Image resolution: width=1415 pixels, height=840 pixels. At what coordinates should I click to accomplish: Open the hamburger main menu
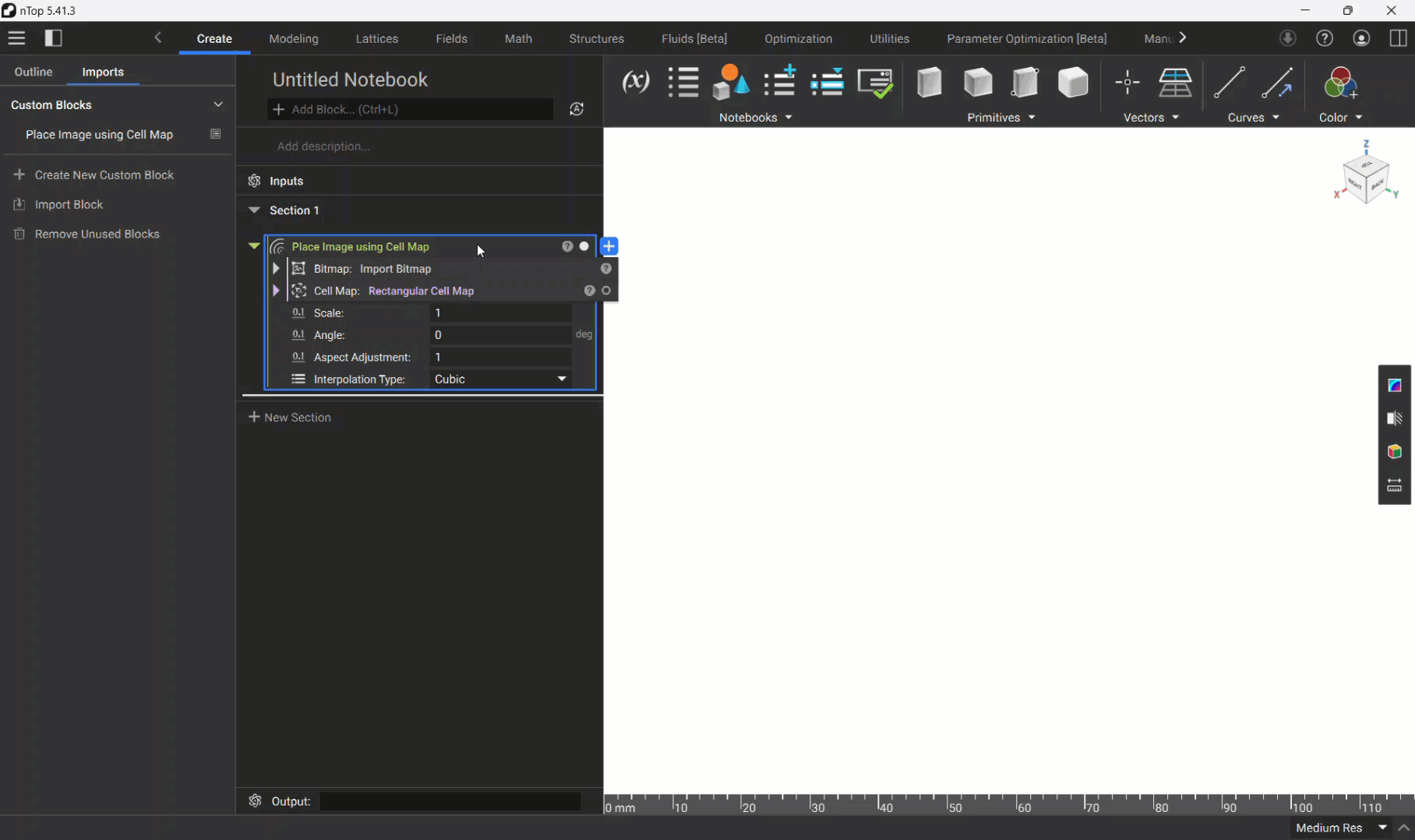click(16, 38)
